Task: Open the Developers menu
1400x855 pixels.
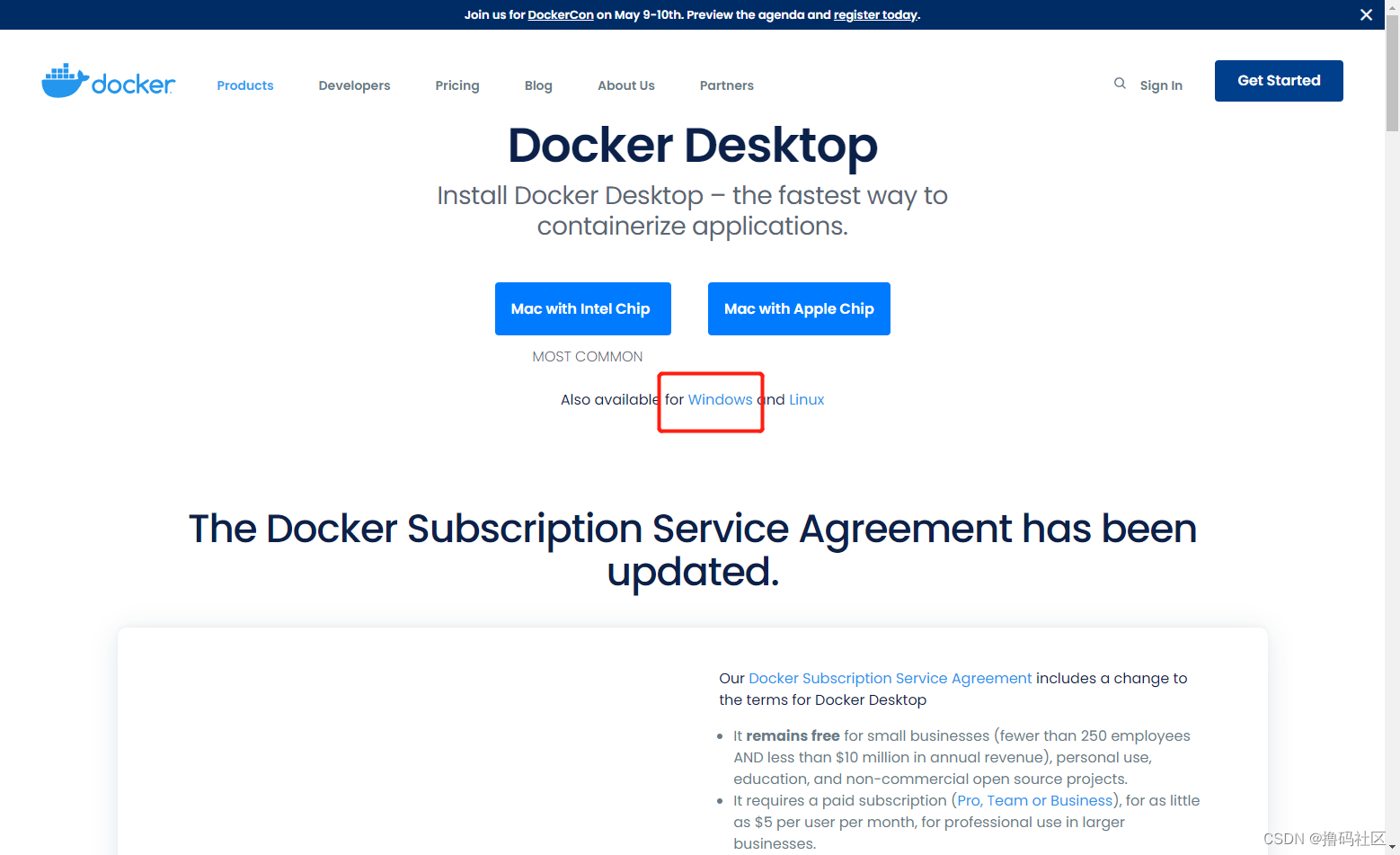Action: pyautogui.click(x=354, y=85)
